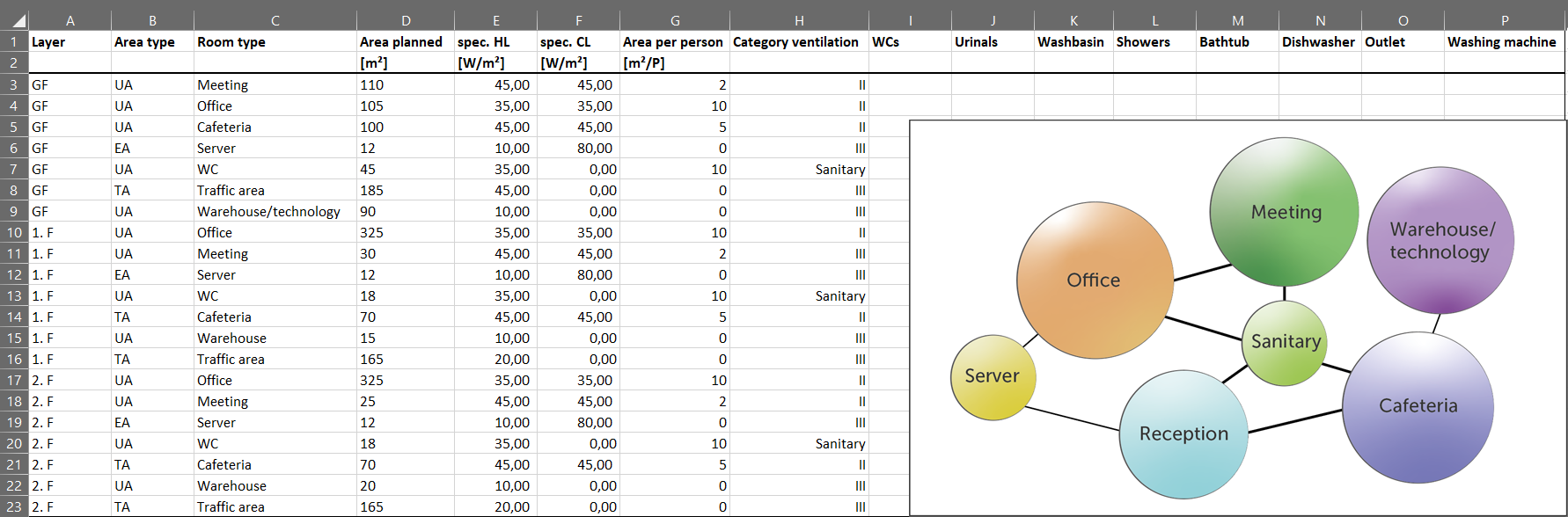Select the orange Office bubble
Screen dimensions: 1568x517
1094,280
